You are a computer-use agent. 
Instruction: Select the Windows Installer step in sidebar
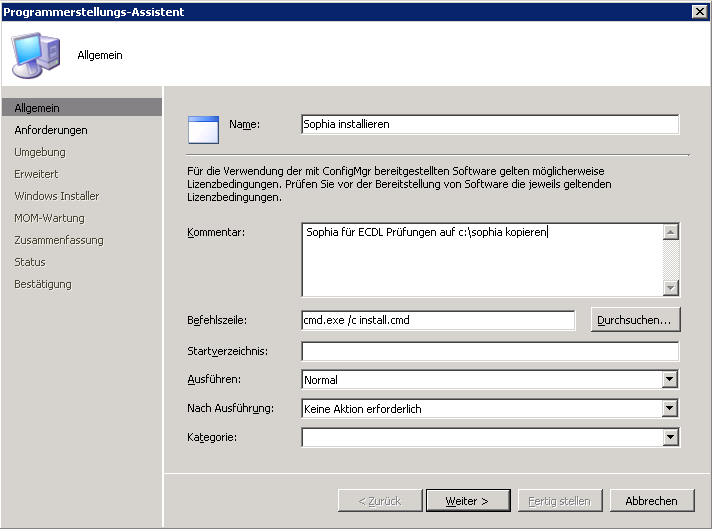56,196
